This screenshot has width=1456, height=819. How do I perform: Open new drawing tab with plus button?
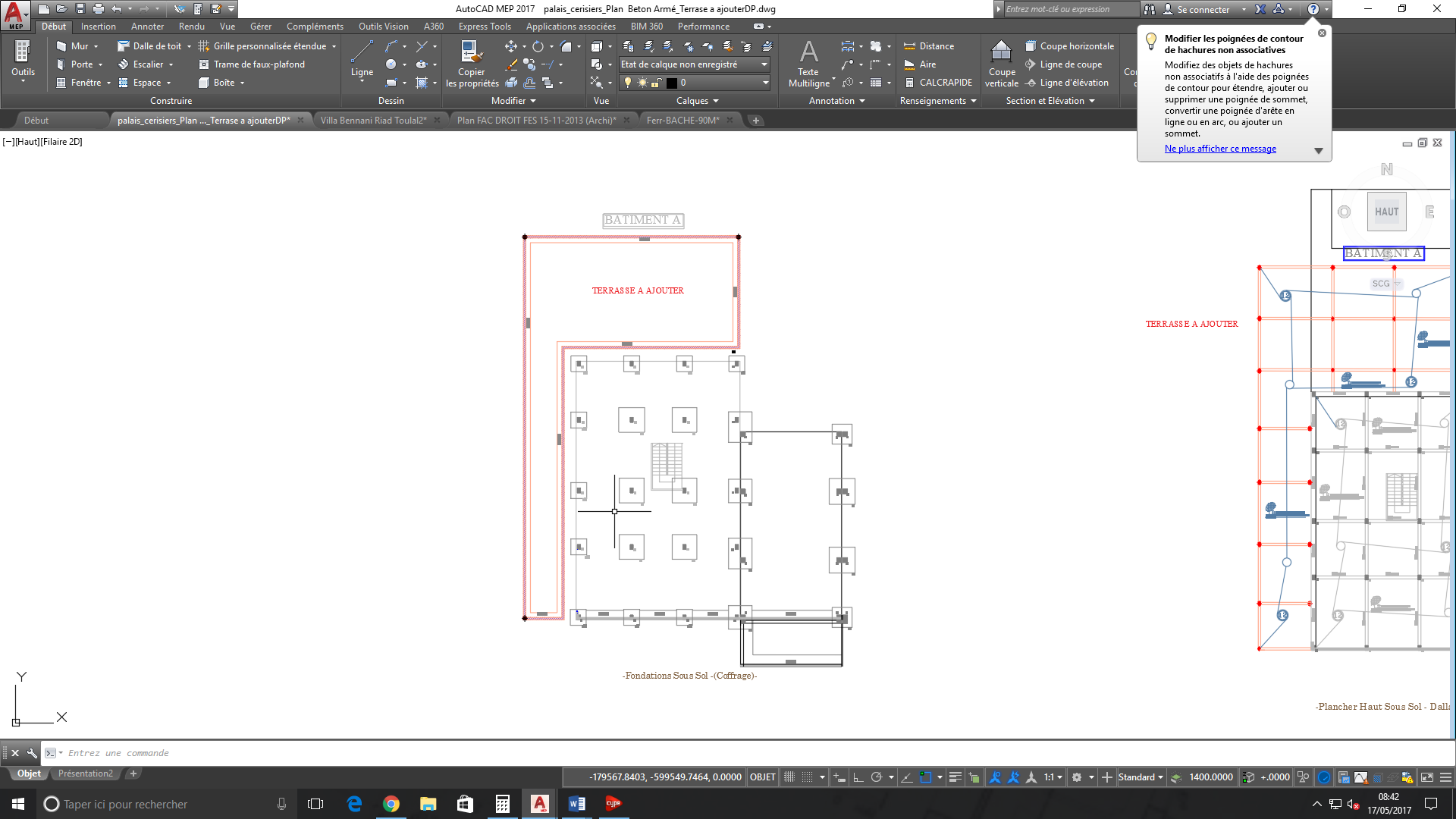pos(755,121)
